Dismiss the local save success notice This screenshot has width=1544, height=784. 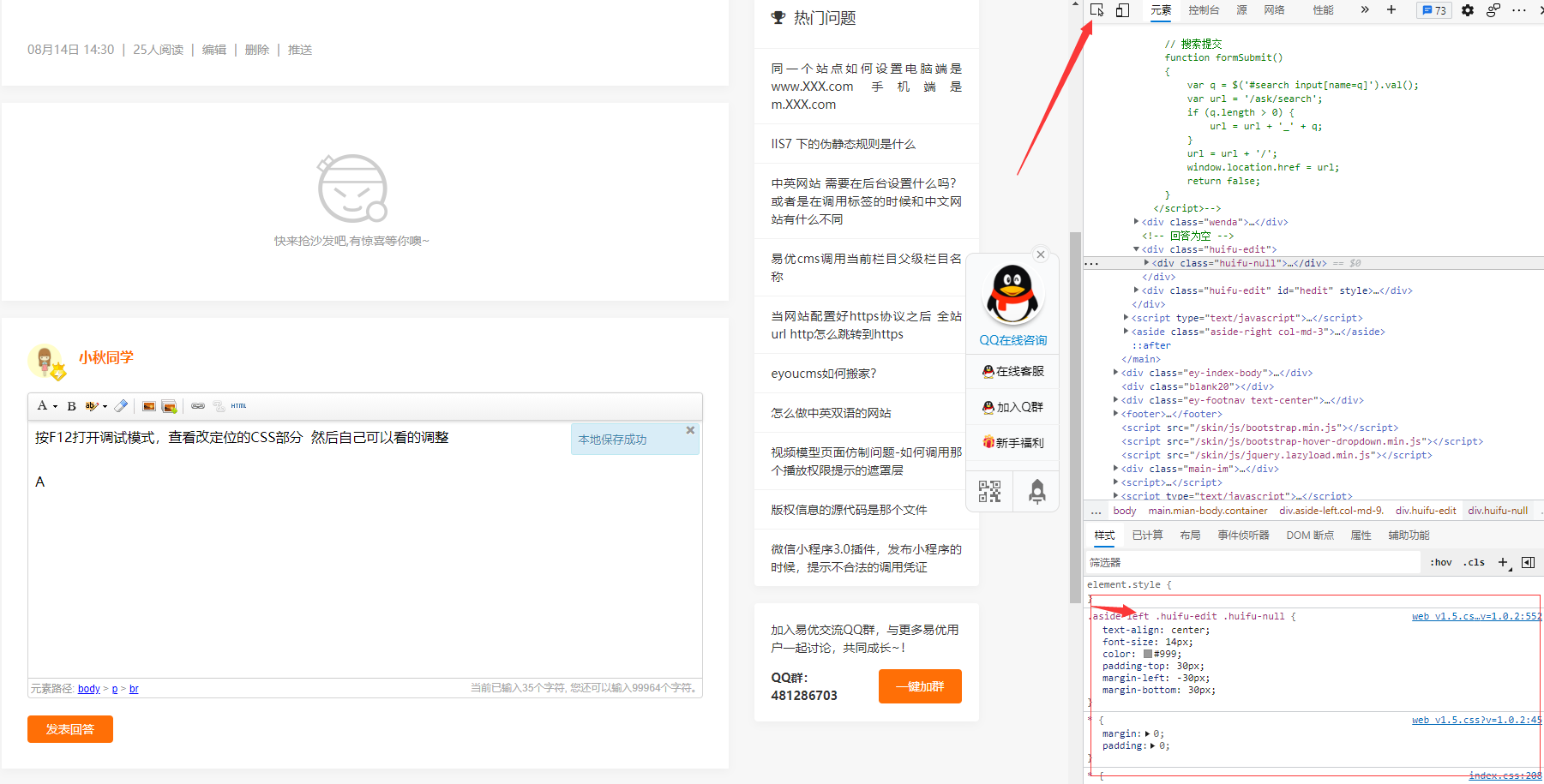click(x=690, y=430)
